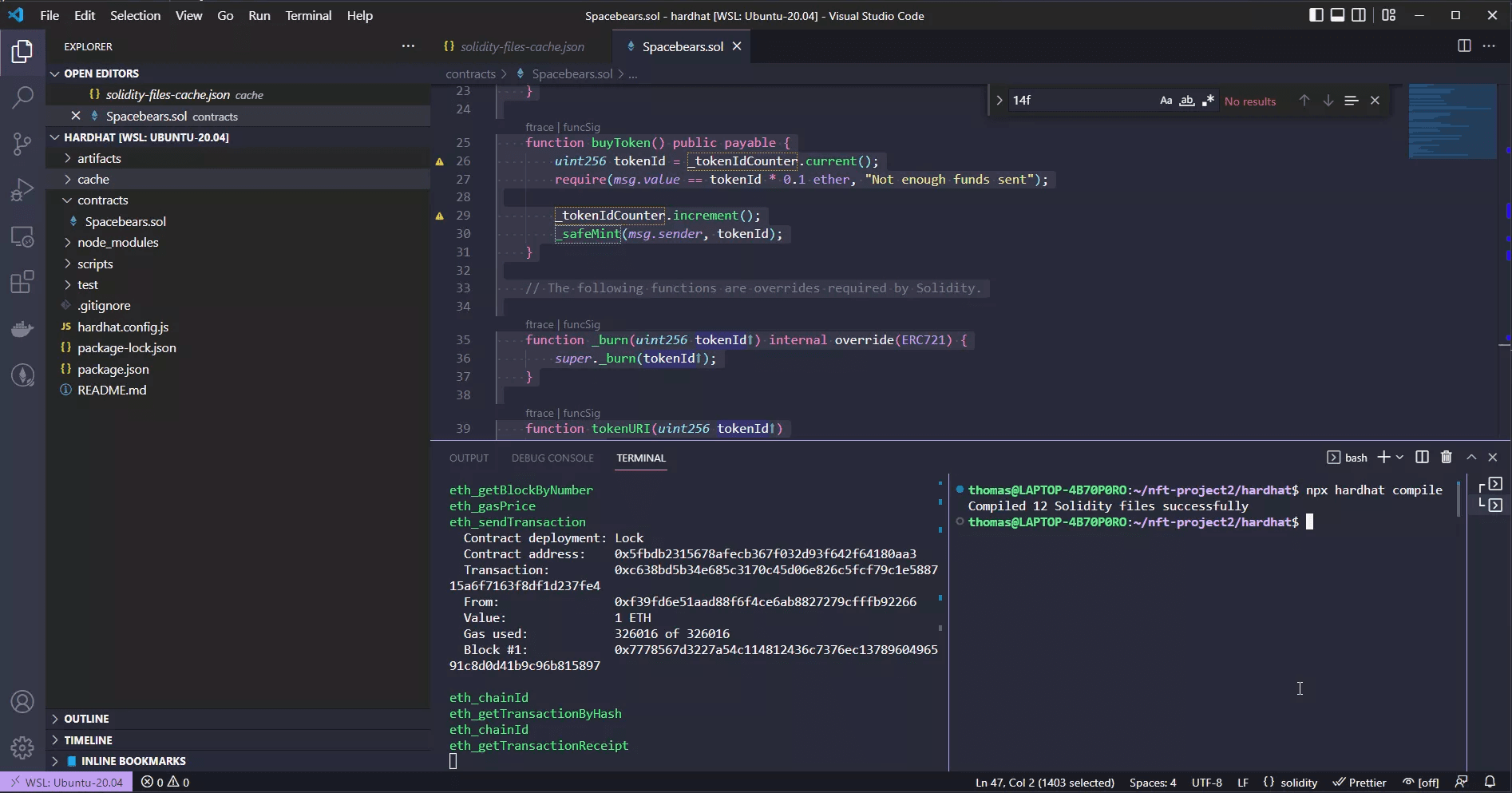The width and height of the screenshot is (1512, 793).
Task: Toggle Use Regular Expression in find
Action: [x=1208, y=101]
